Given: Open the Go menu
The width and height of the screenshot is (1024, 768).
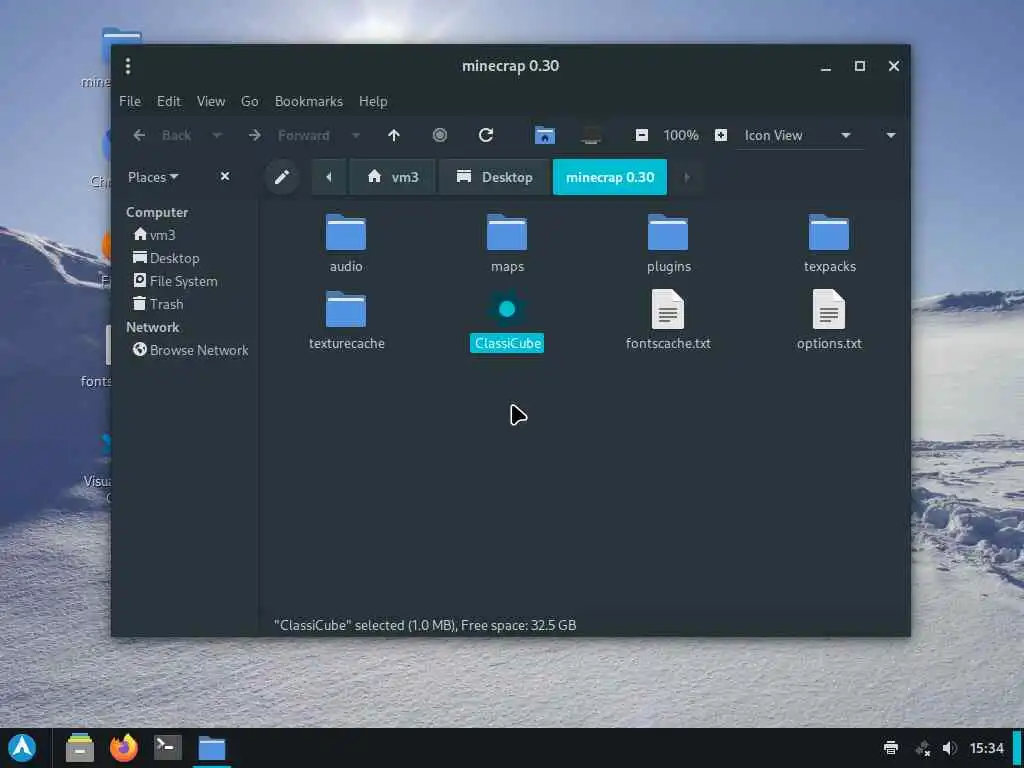Looking at the screenshot, I should [x=249, y=101].
